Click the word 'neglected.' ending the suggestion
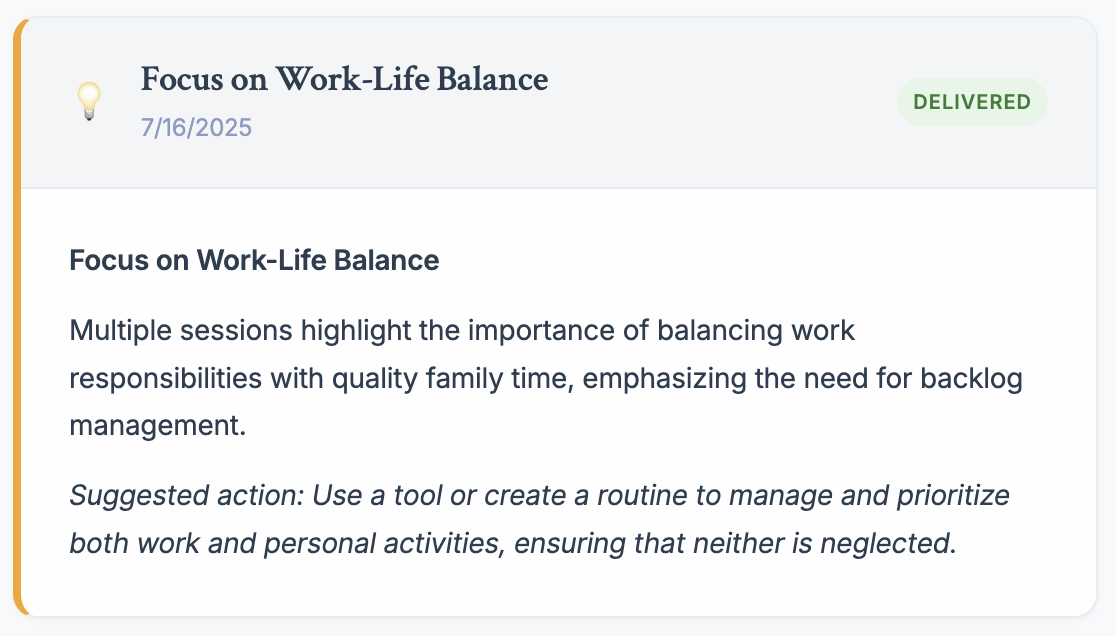1116x636 pixels. pos(888,543)
